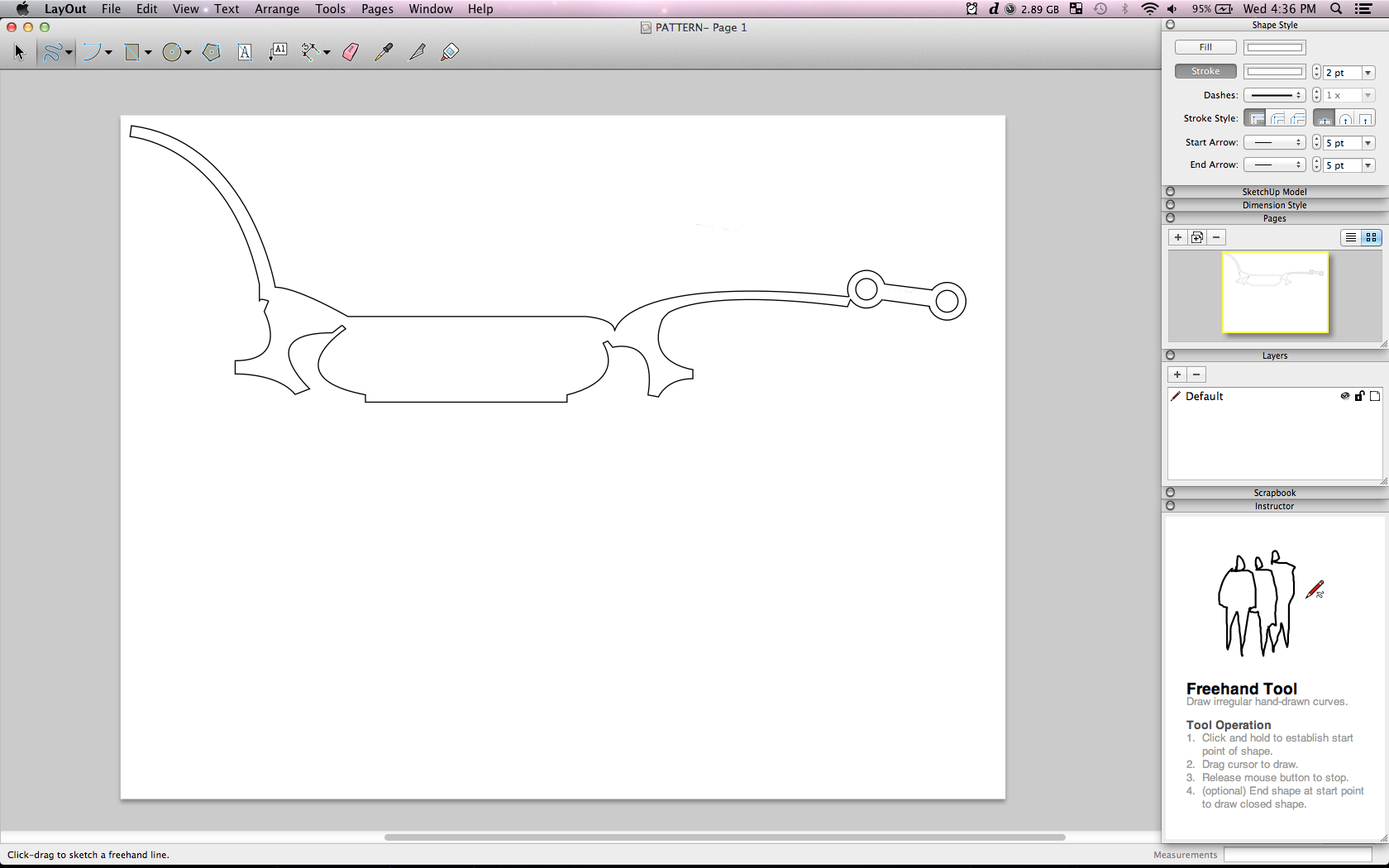Select the page 1 thumbnail

pos(1276,293)
